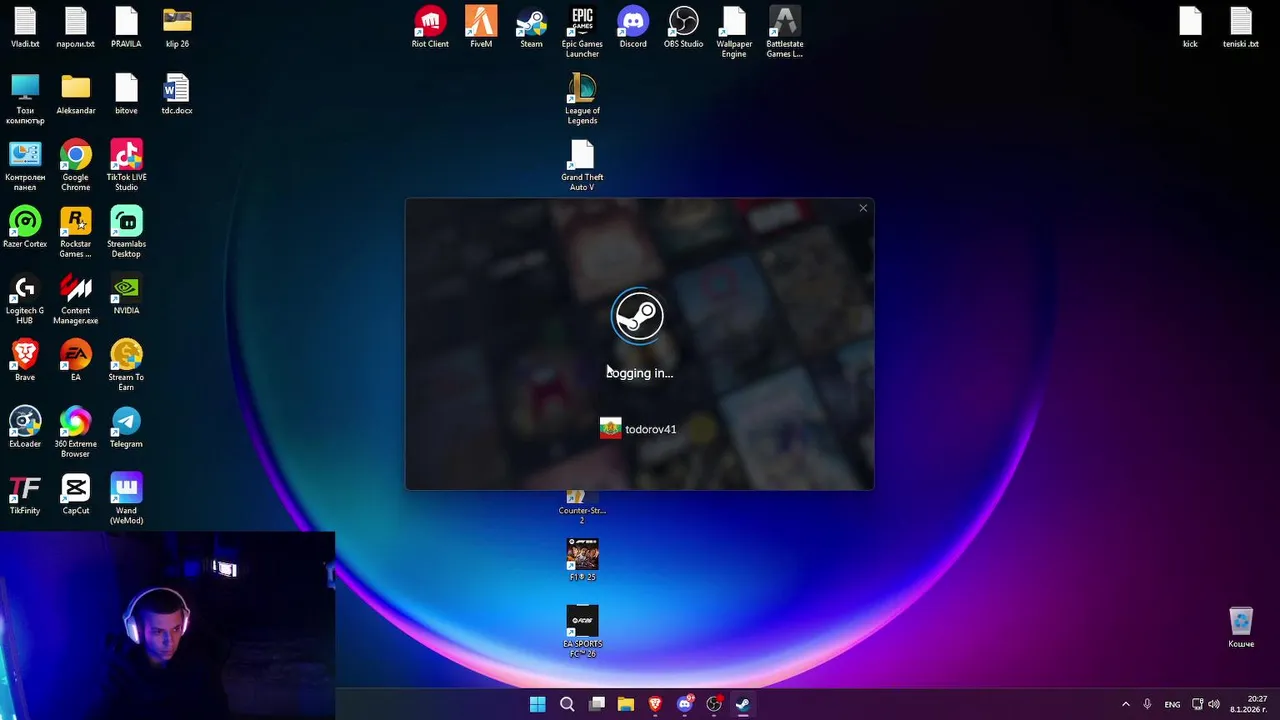
Task: Change the ENG input language
Action: 1172,704
